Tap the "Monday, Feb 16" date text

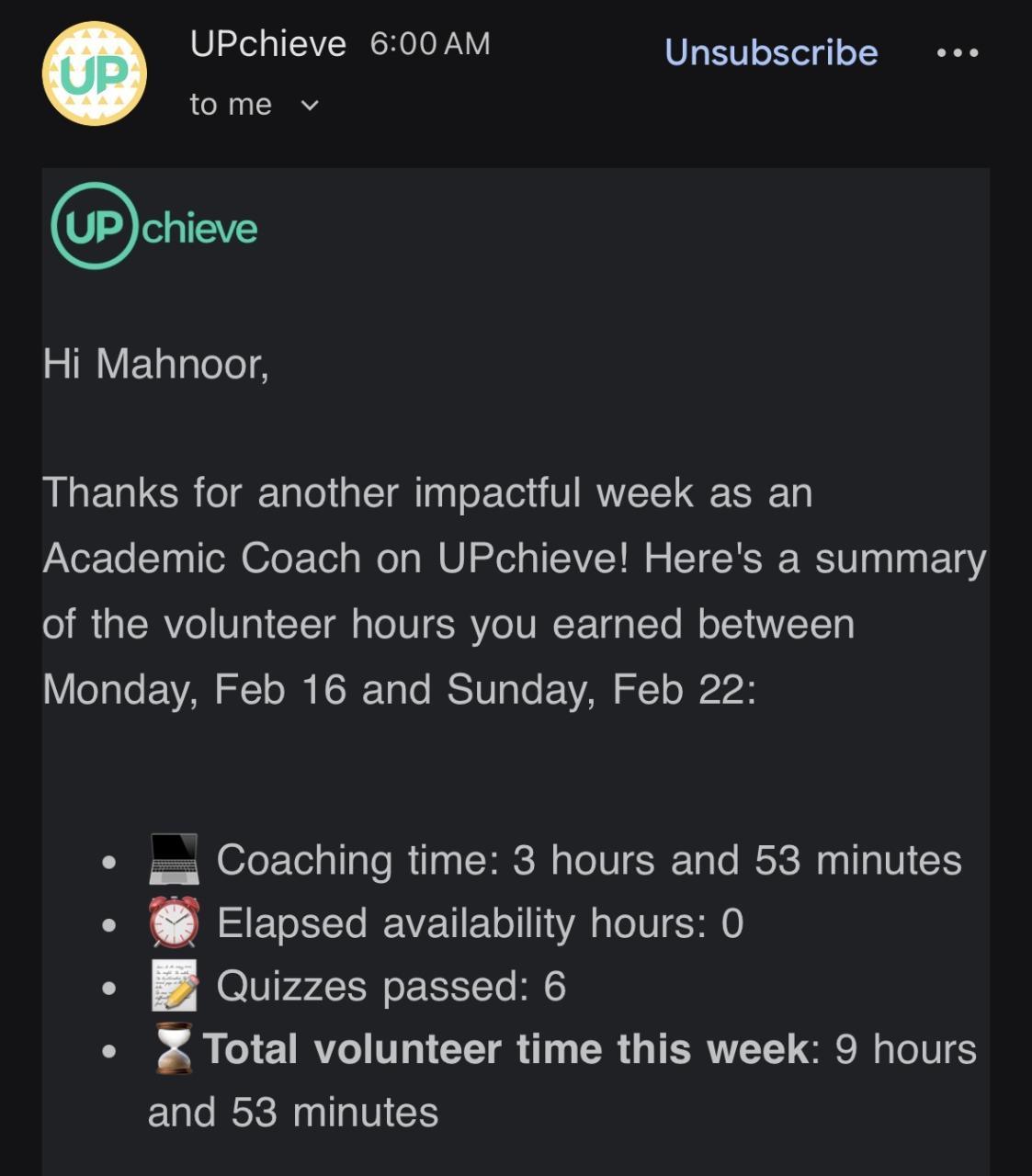[x=194, y=689]
